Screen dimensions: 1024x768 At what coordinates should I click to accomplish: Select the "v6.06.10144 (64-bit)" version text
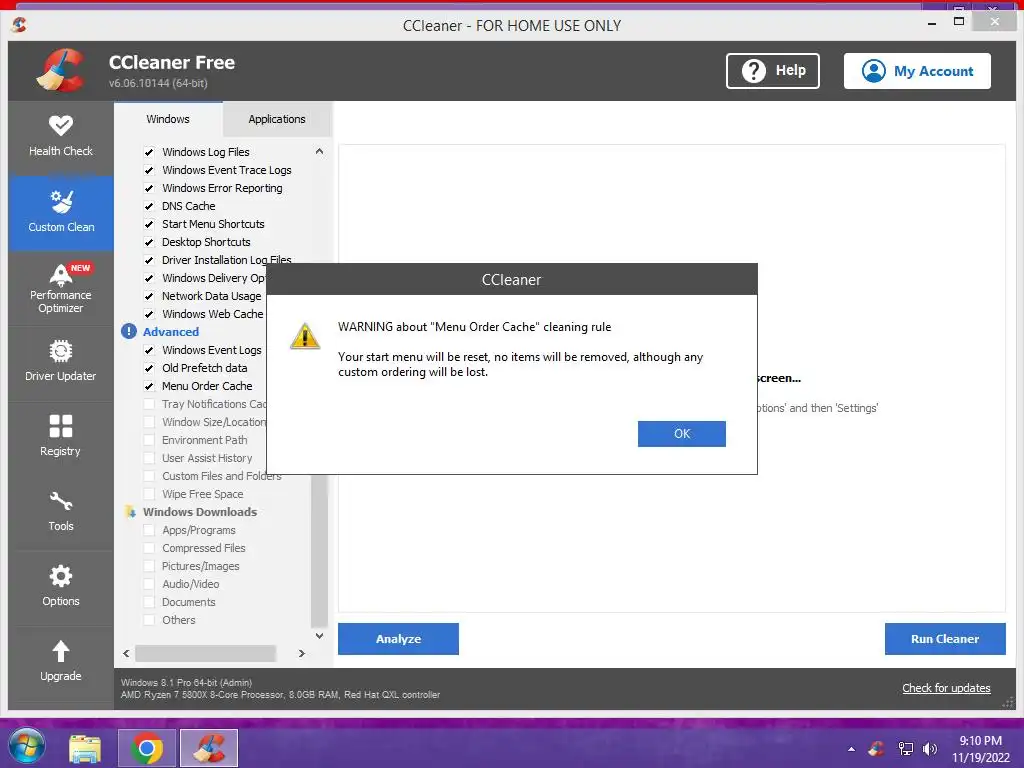[x=158, y=83]
